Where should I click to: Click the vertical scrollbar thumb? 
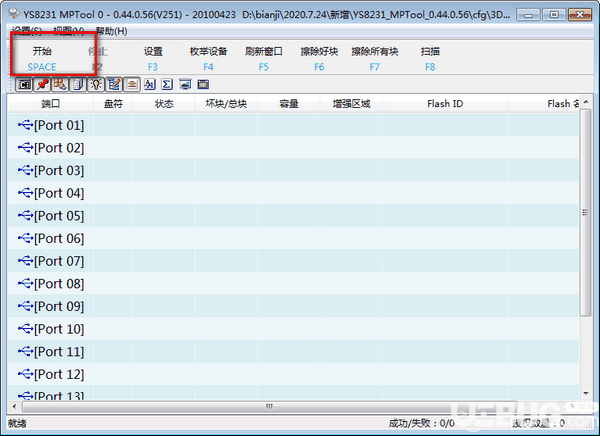point(585,212)
